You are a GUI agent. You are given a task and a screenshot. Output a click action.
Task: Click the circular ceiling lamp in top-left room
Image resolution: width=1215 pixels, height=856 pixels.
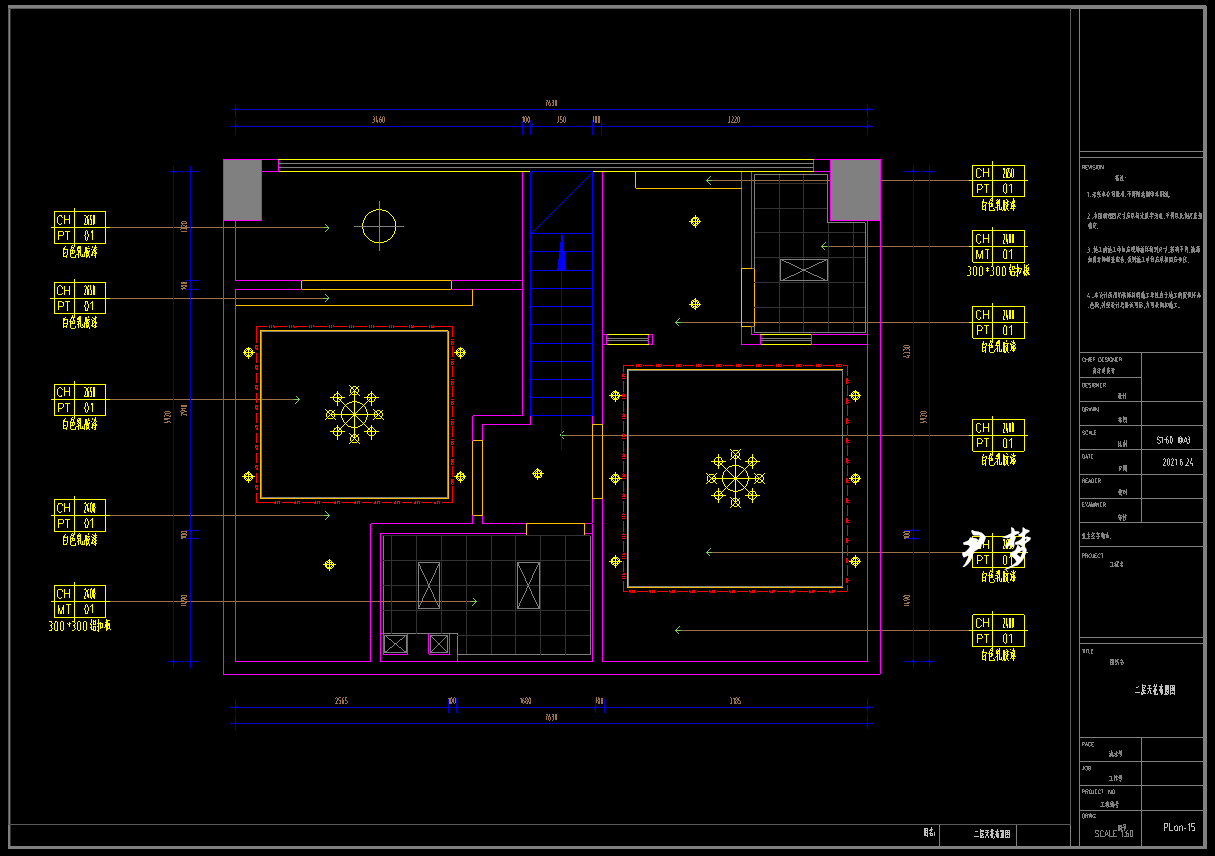[x=379, y=227]
